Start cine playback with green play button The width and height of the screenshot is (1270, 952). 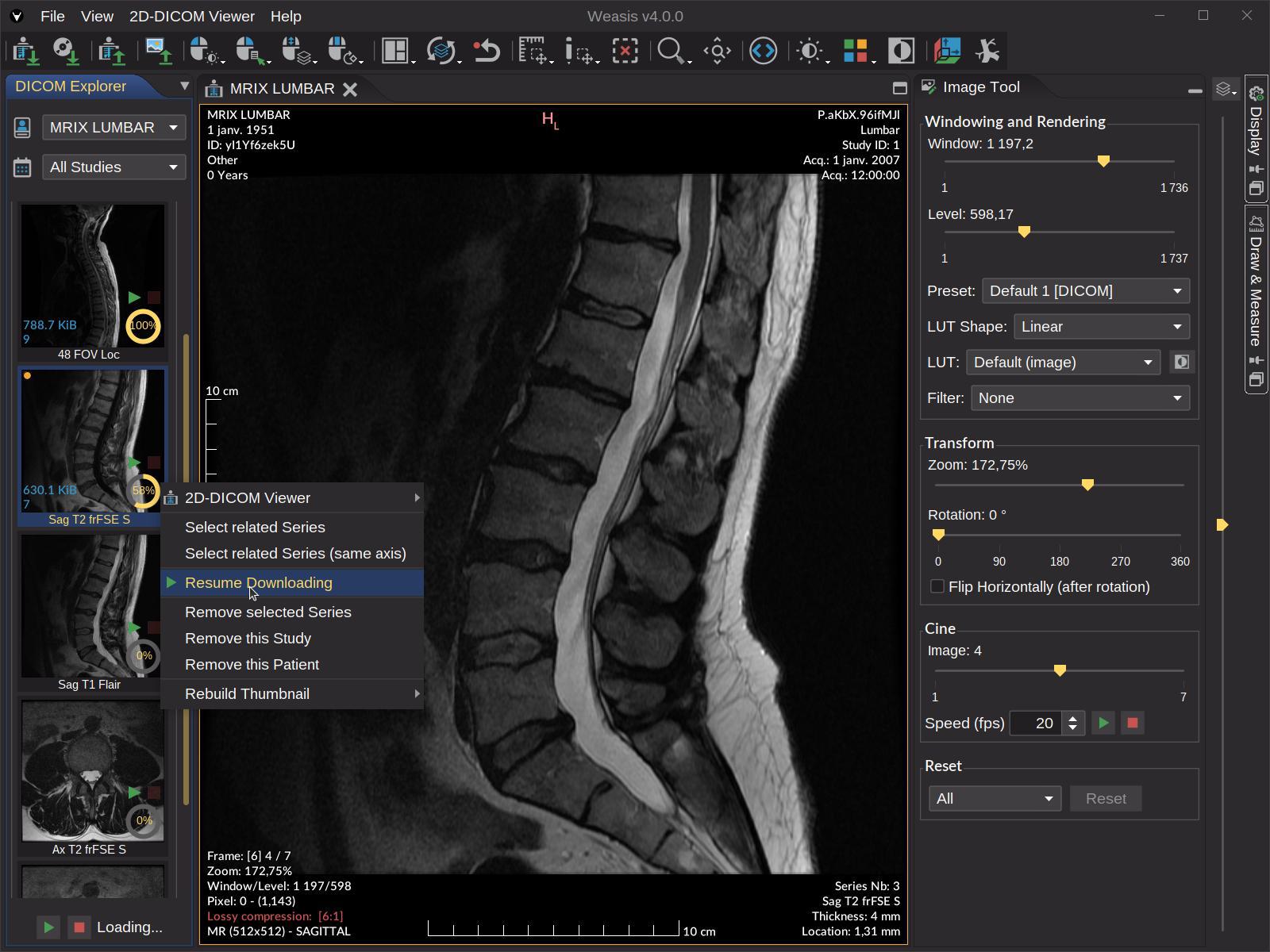[x=1103, y=723]
